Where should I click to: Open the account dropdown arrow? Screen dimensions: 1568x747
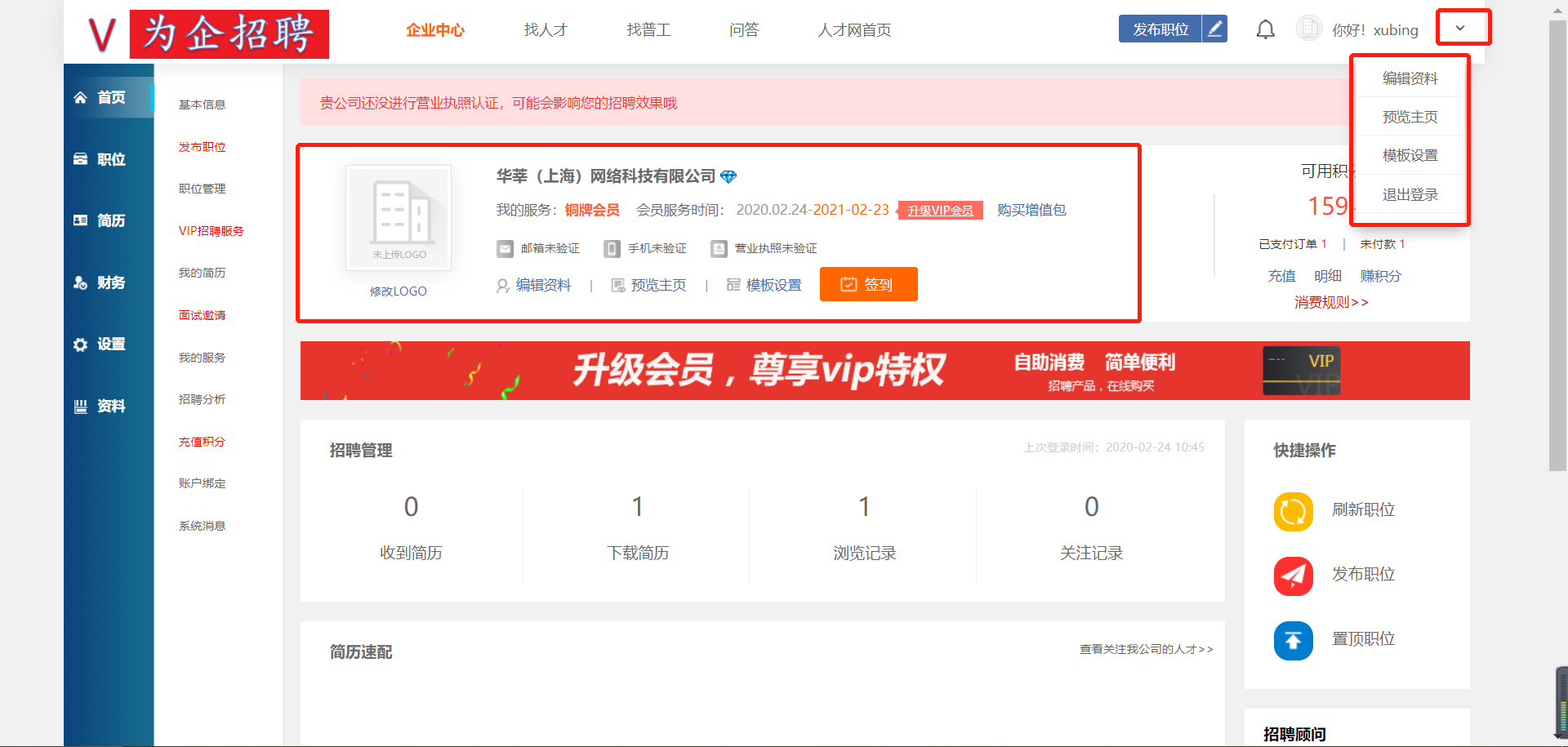point(1460,28)
